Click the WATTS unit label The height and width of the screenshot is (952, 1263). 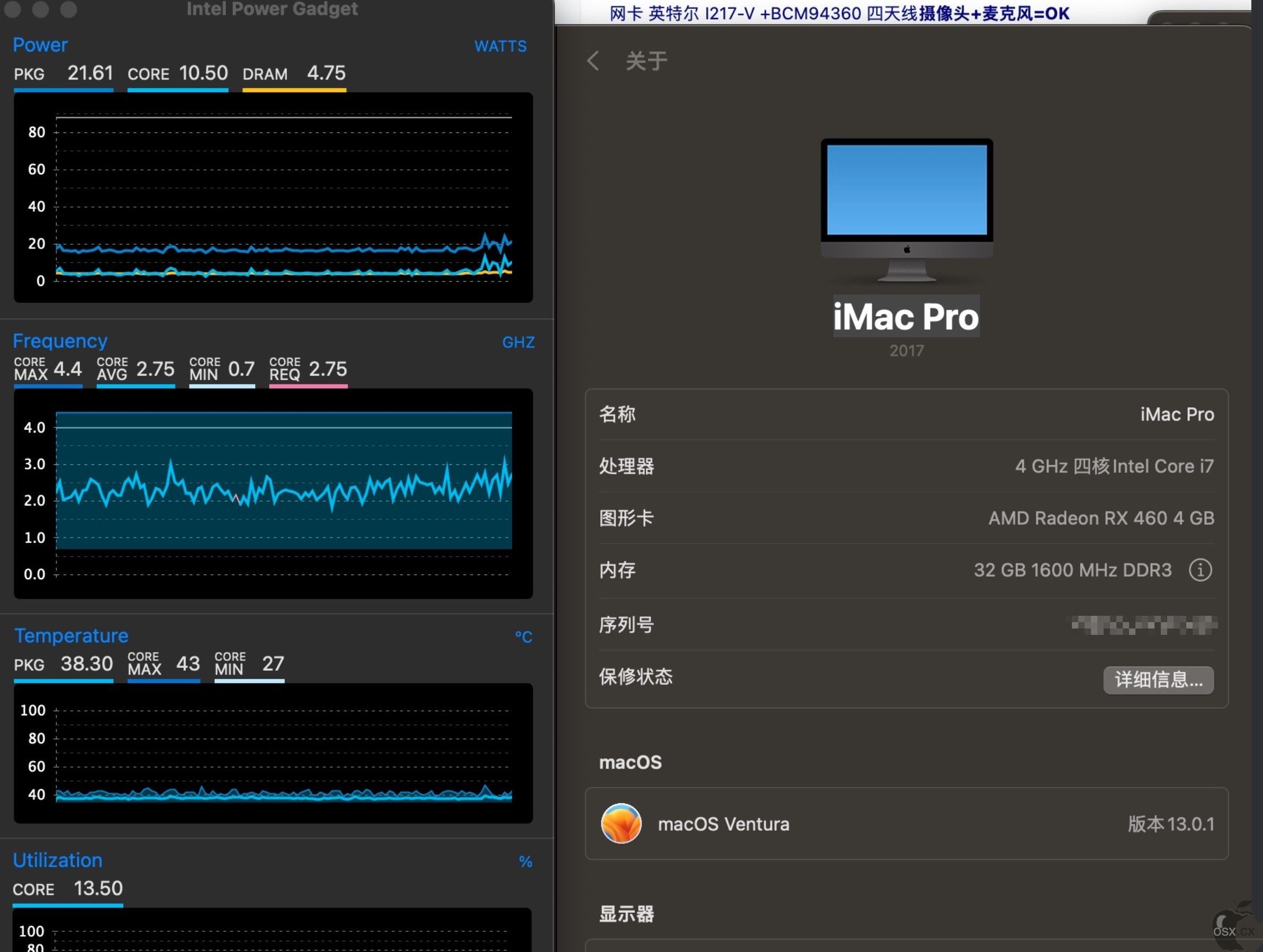pos(500,46)
